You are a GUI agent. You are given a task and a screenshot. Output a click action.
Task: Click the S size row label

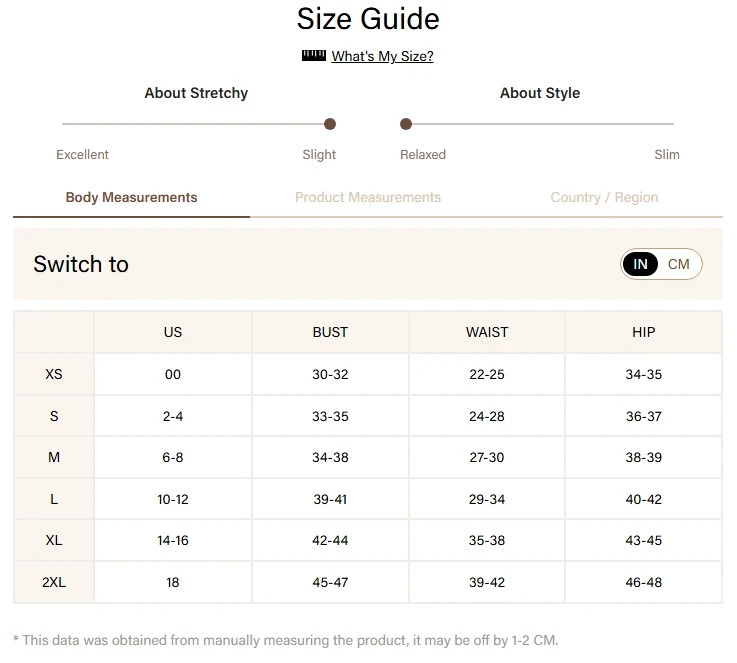coord(54,416)
